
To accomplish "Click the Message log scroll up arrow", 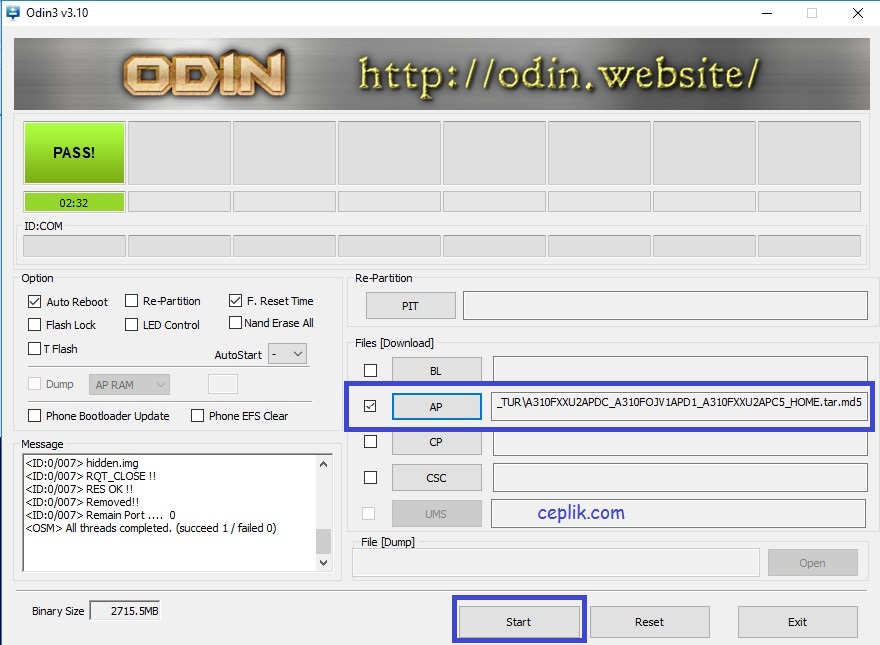I will [x=323, y=464].
